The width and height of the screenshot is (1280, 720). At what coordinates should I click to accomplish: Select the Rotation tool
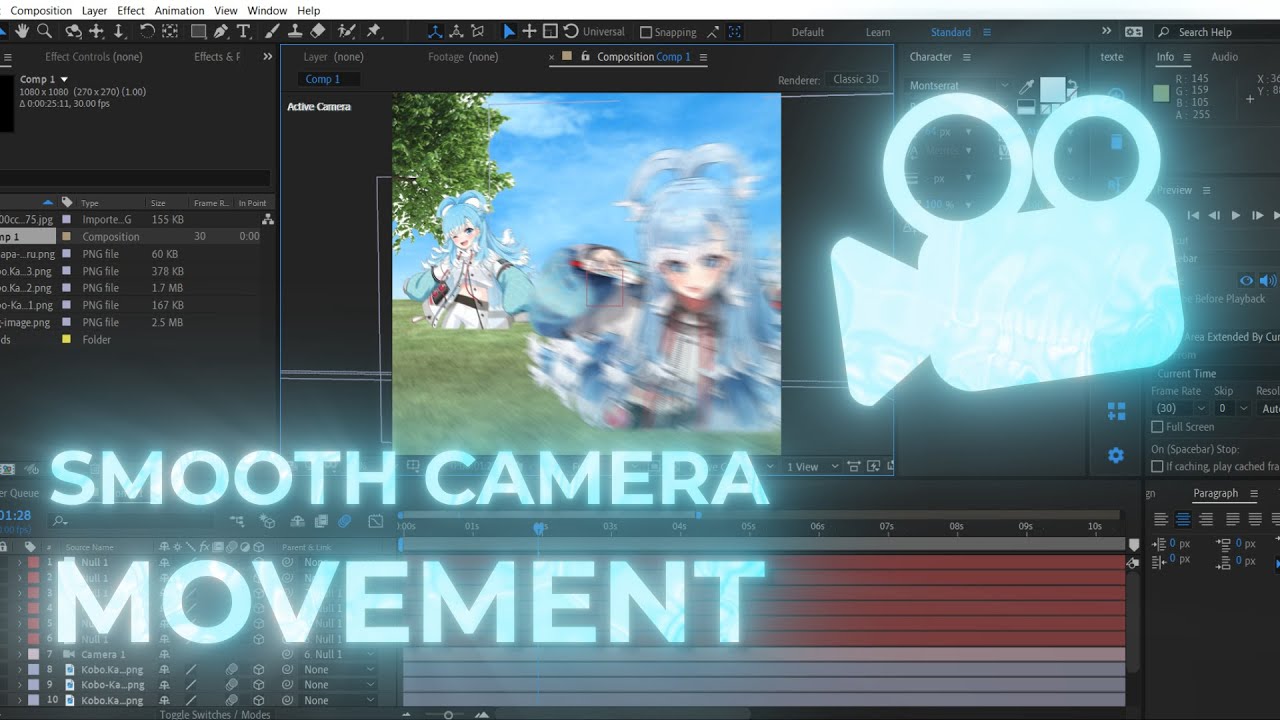(147, 32)
